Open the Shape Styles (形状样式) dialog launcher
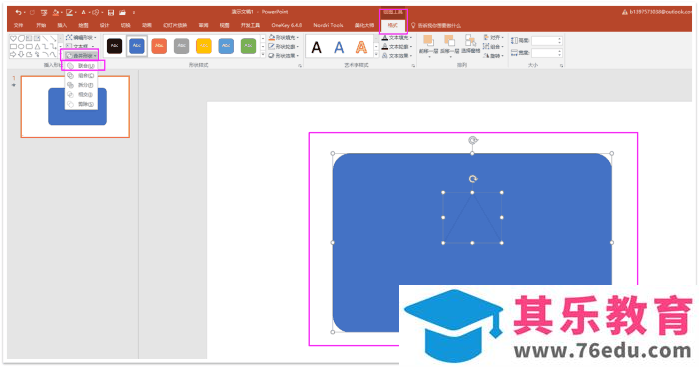Screen dimensions: 699x367 point(300,66)
